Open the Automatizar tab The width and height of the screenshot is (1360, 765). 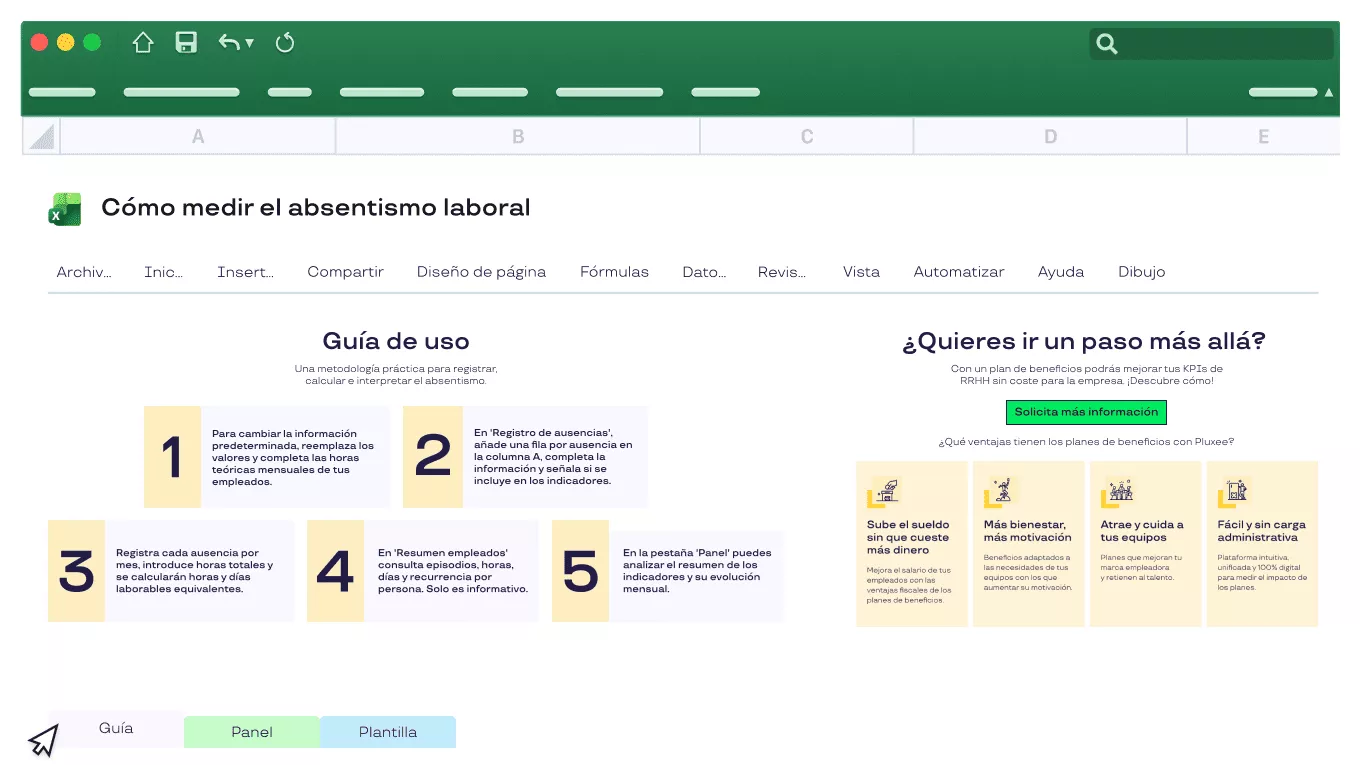(959, 272)
